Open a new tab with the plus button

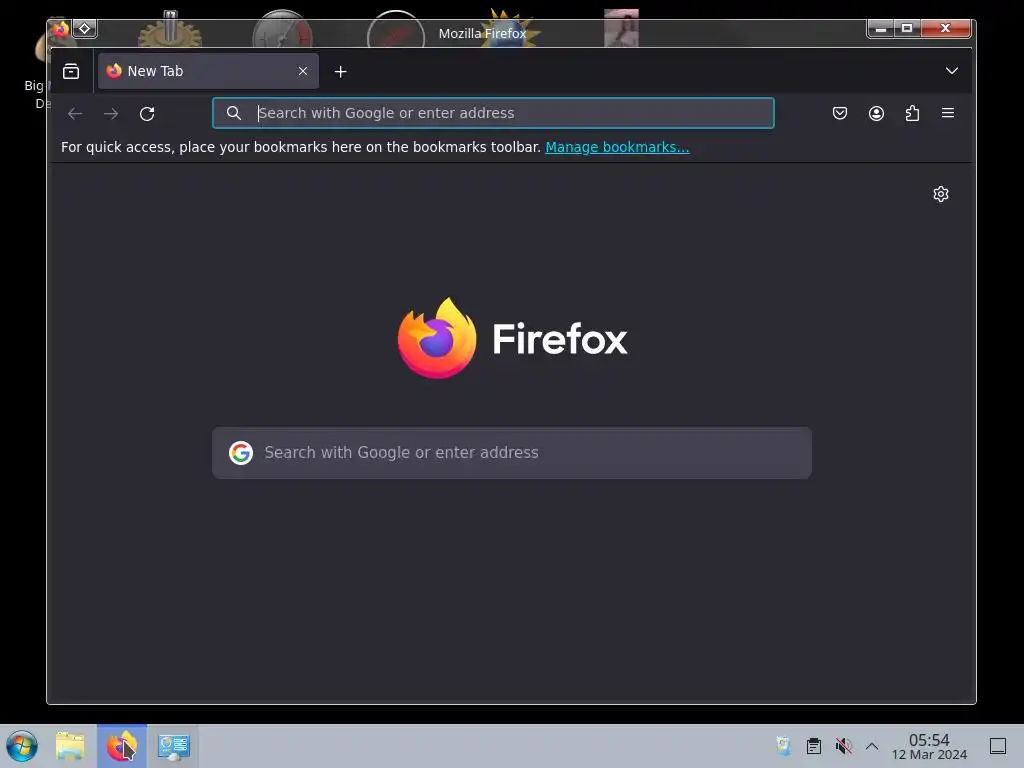point(340,72)
